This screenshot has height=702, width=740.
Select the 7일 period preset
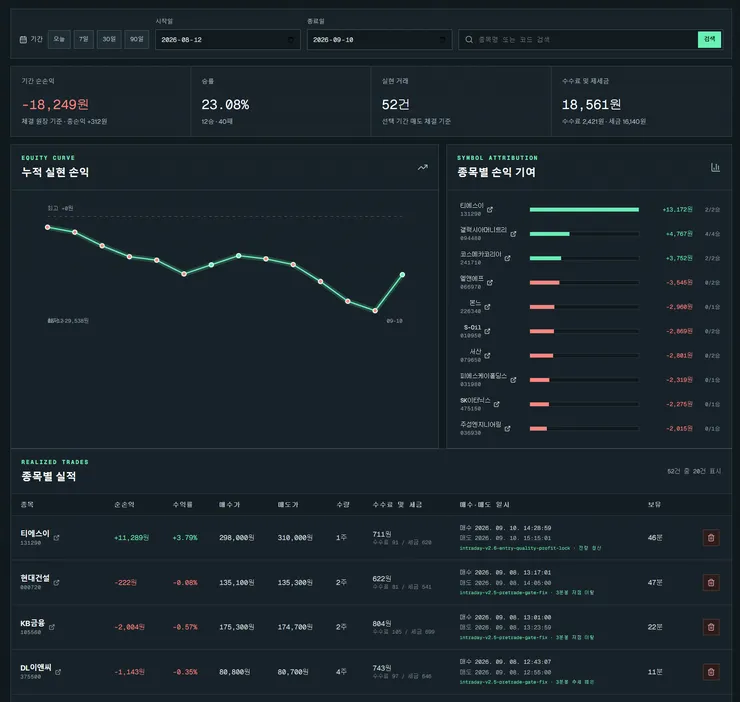[x=84, y=39]
